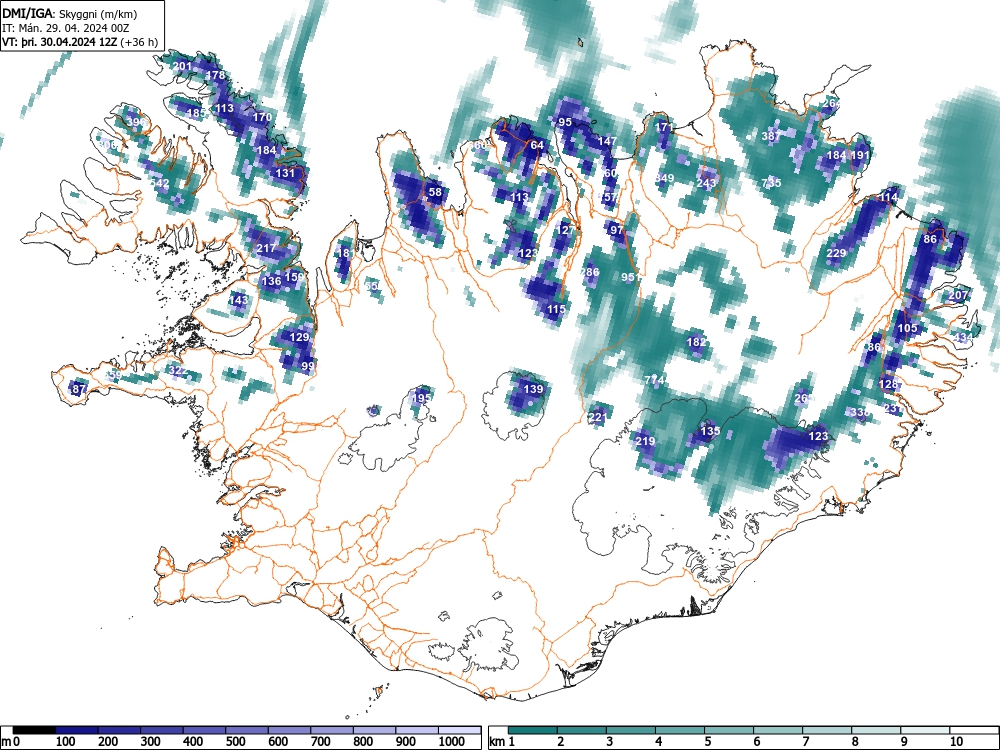
Task: Click the '115' visibility value
Action: 556,309
